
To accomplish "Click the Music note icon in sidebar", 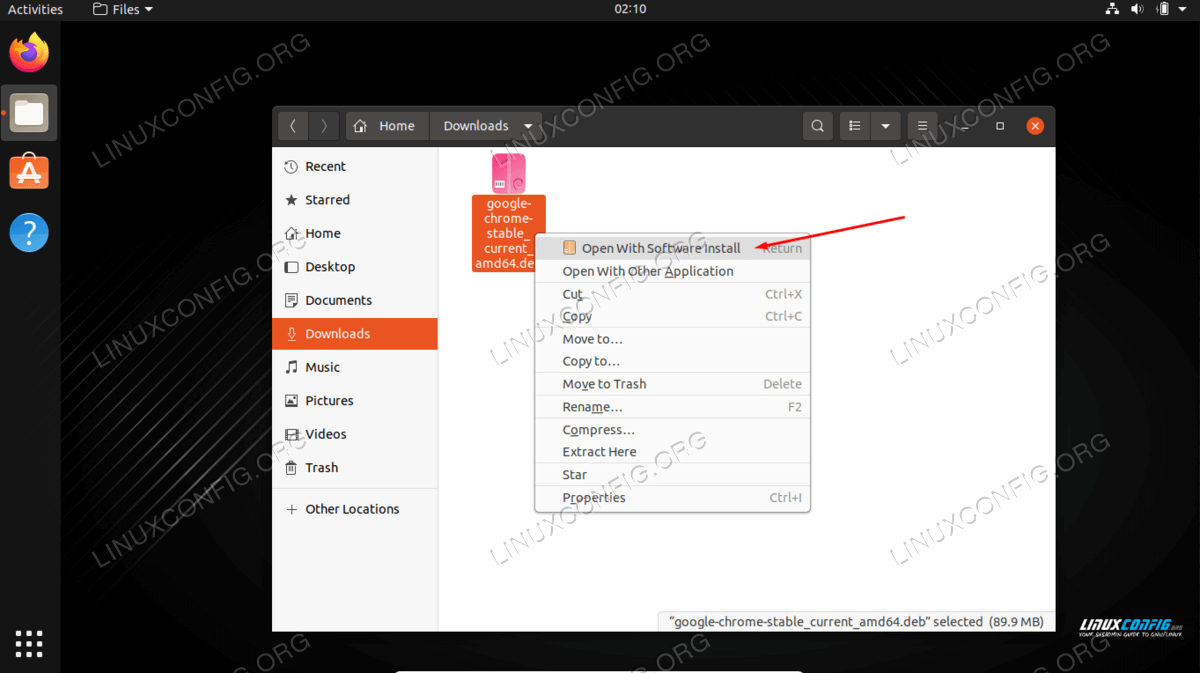I will click(291, 367).
